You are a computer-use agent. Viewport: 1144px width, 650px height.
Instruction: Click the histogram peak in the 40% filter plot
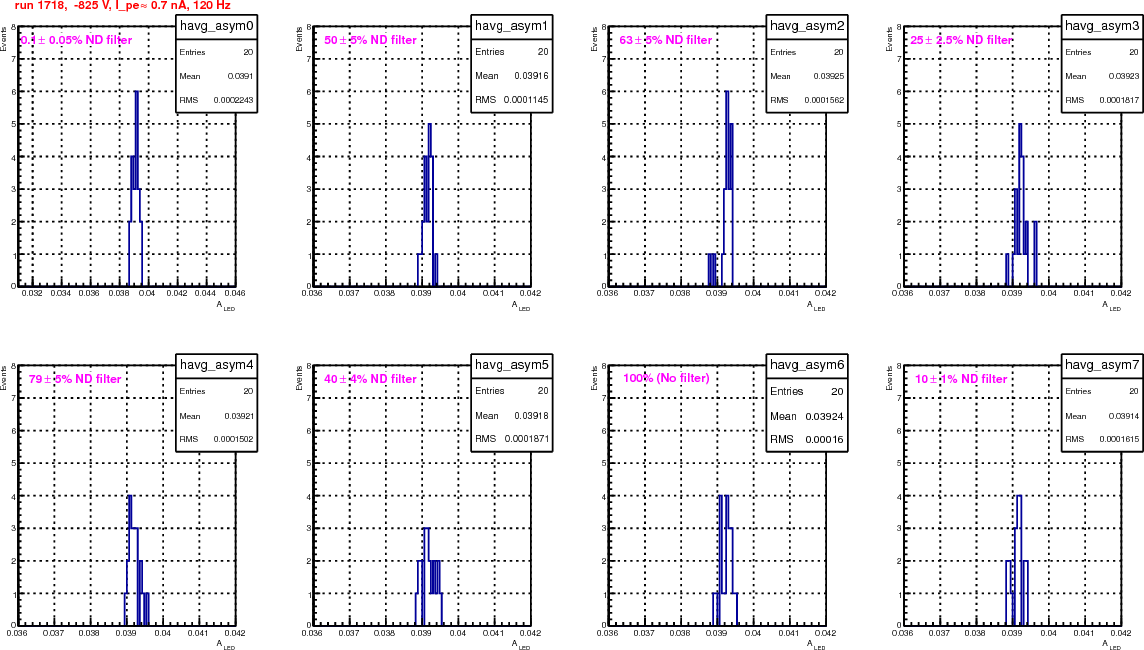pos(427,528)
